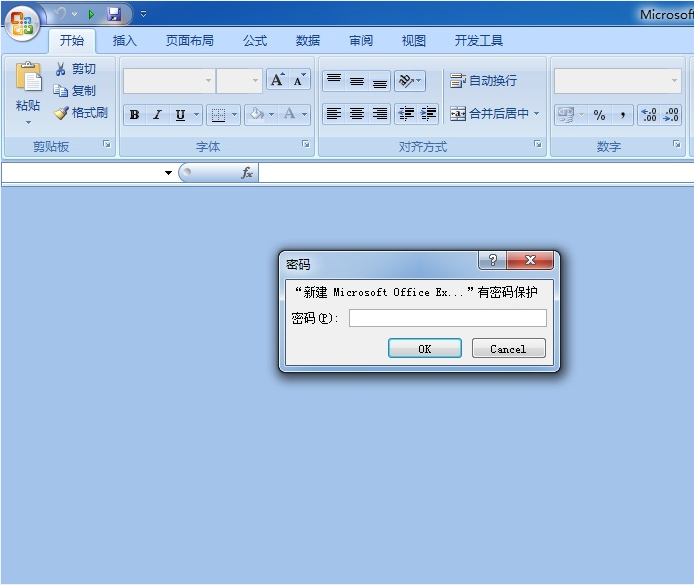Click into the formula bar

[x=476, y=173]
